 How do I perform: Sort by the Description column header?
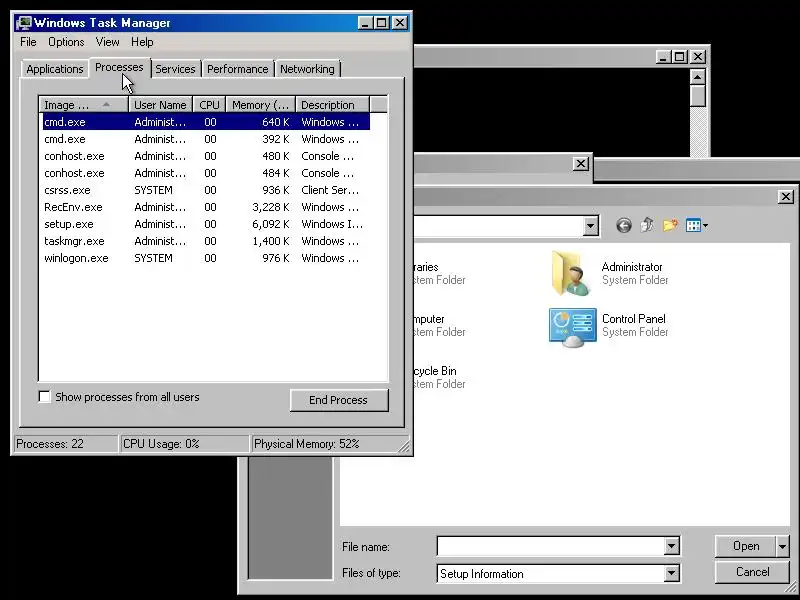click(x=332, y=105)
